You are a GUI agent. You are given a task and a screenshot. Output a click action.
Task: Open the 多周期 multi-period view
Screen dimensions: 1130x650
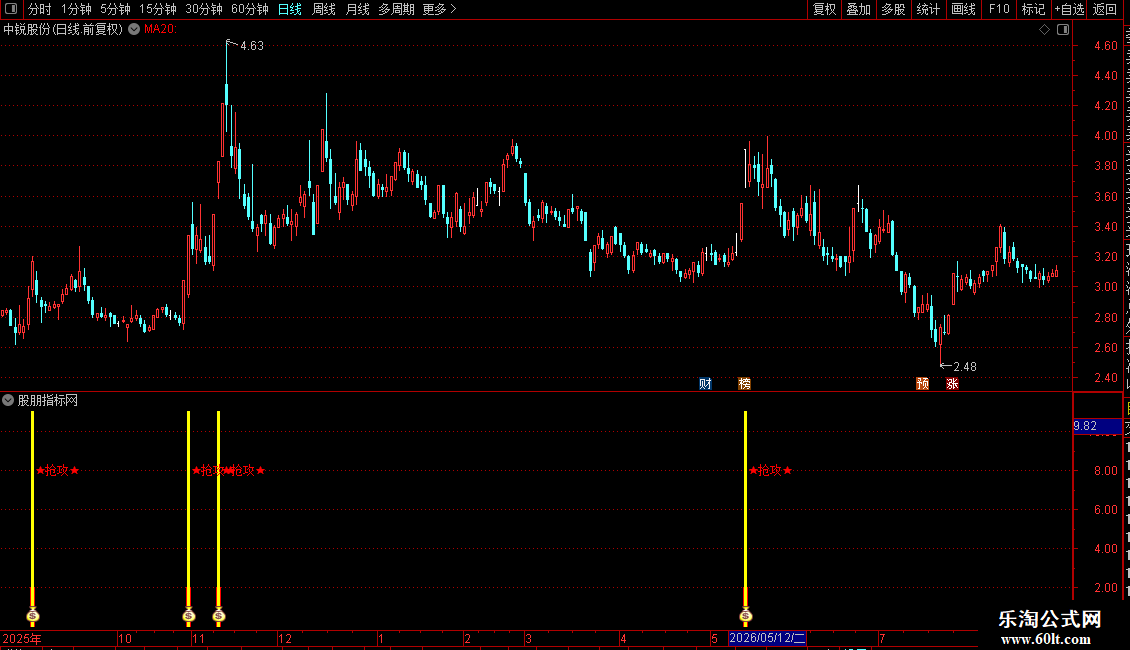point(396,9)
